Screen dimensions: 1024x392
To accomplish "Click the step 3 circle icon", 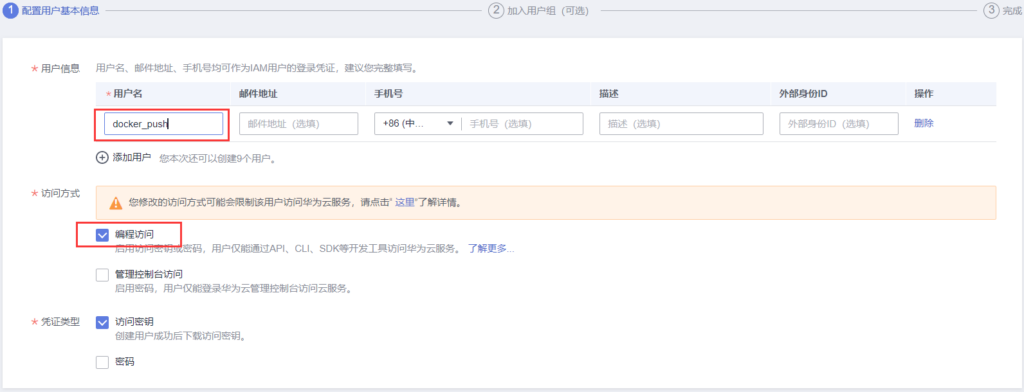I will pos(990,10).
